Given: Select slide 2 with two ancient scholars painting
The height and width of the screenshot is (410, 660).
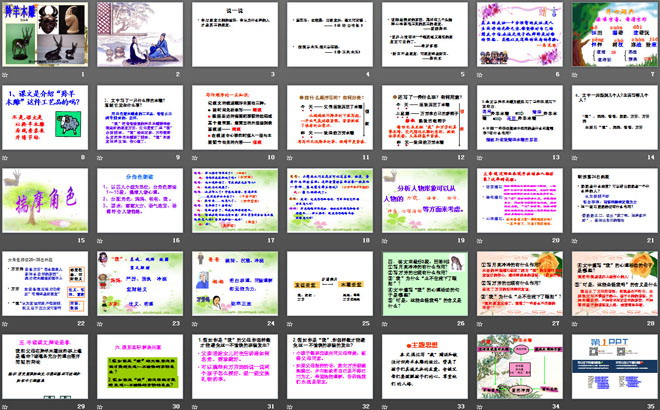Looking at the screenshot, I should [x=140, y=34].
